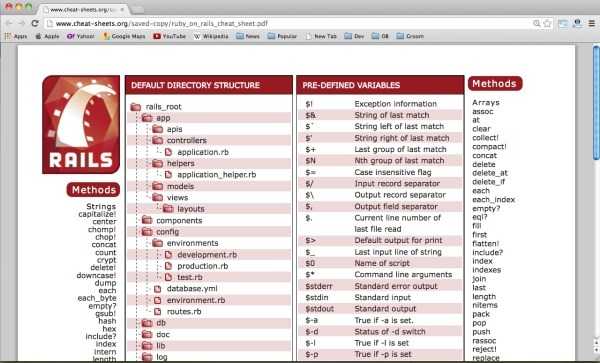Click the 'Input record separator' text
The image size is (600, 363).
click(x=397, y=183)
